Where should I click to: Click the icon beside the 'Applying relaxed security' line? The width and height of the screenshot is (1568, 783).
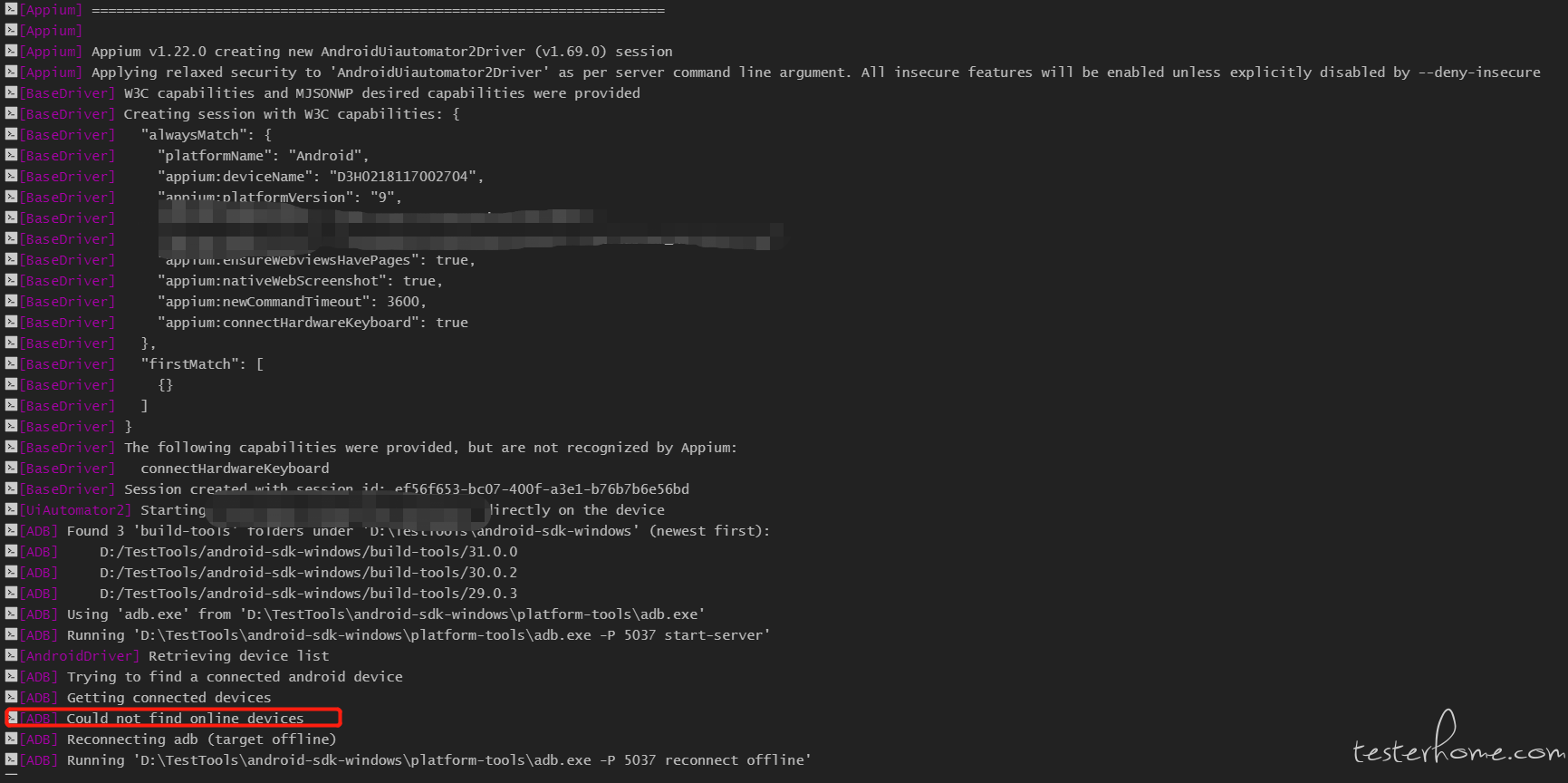[12, 72]
